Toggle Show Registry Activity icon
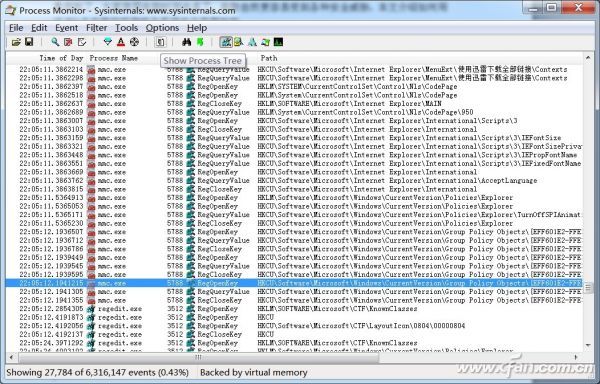Viewport: 600px width, 384px height. [226, 42]
